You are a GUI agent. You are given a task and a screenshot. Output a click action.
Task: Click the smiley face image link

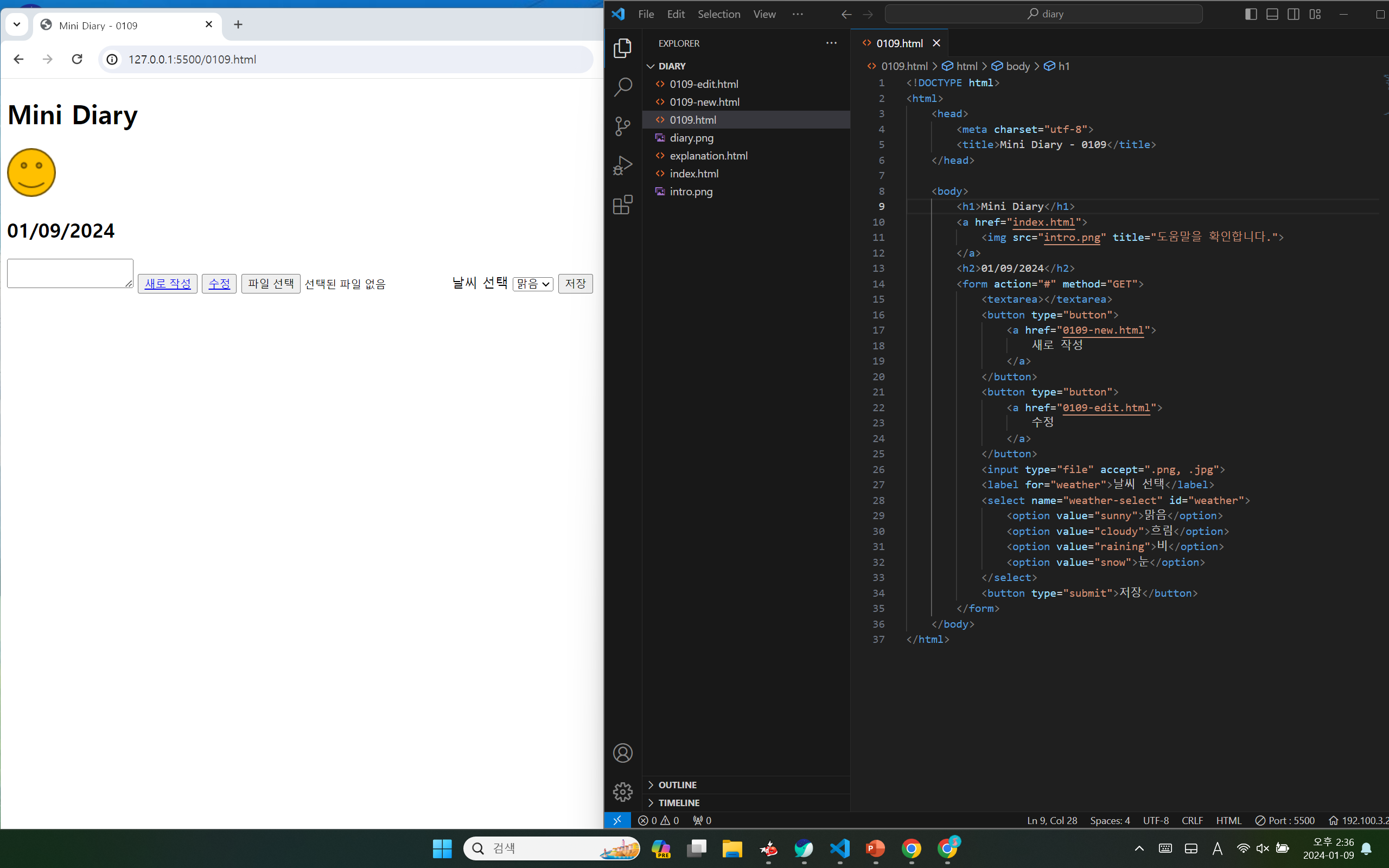coord(31,172)
